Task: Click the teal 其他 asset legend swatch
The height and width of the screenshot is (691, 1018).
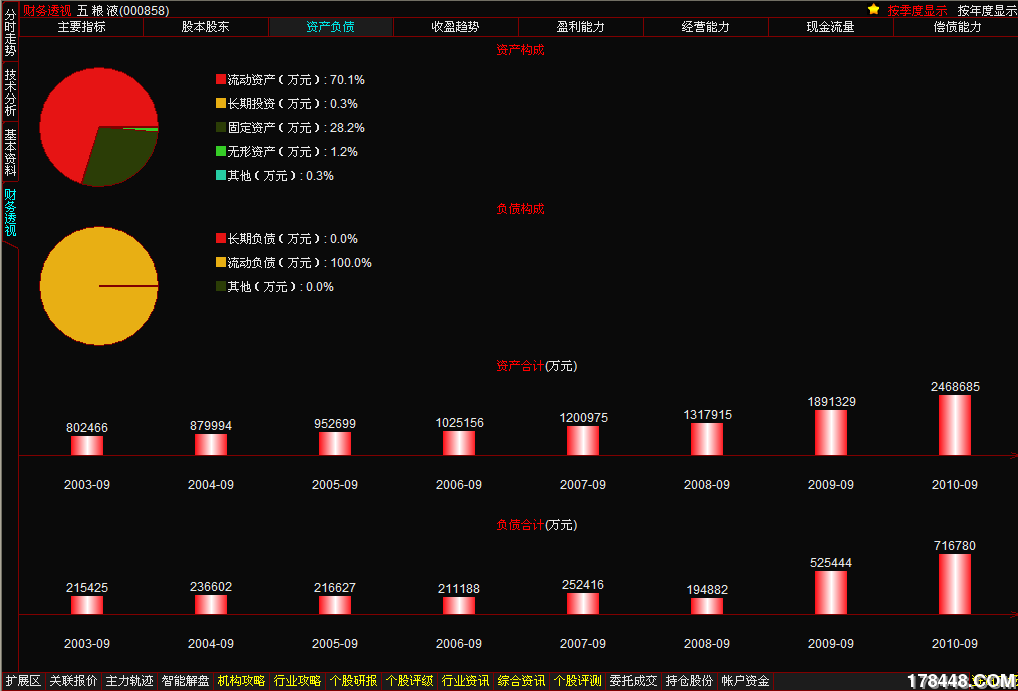Action: pyautogui.click(x=221, y=175)
